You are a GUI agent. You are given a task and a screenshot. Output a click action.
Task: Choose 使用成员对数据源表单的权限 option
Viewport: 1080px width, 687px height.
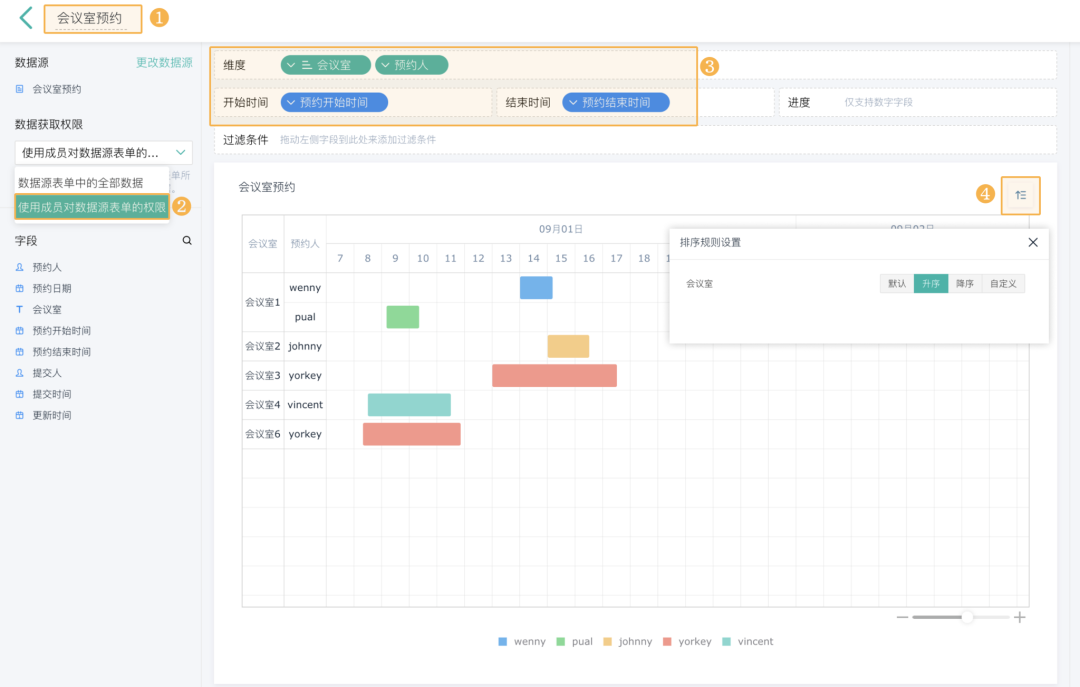tap(91, 206)
